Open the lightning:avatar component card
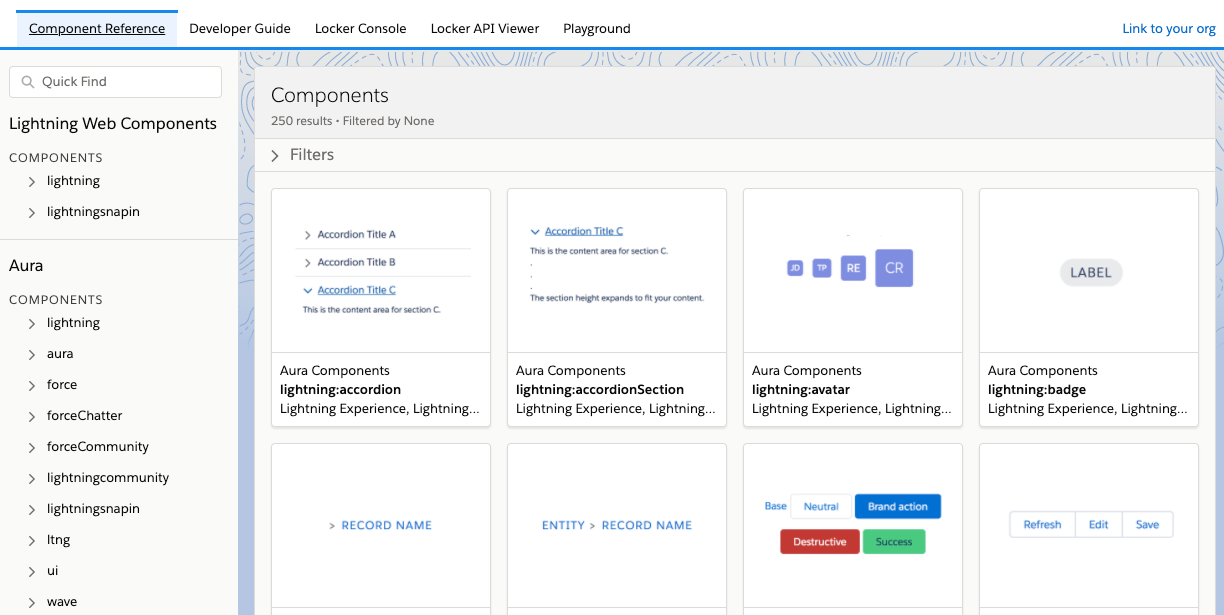1224x615 pixels. (x=853, y=307)
